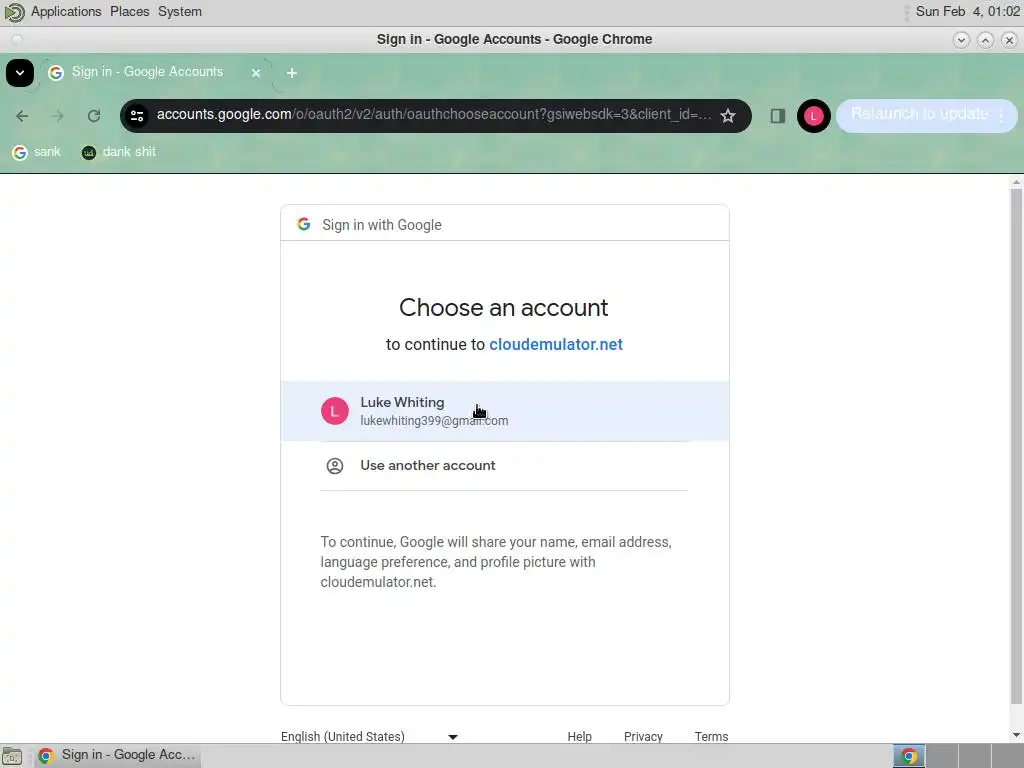Open the Chrome three-dot menu
The image size is (1024, 768).
pos(1001,116)
